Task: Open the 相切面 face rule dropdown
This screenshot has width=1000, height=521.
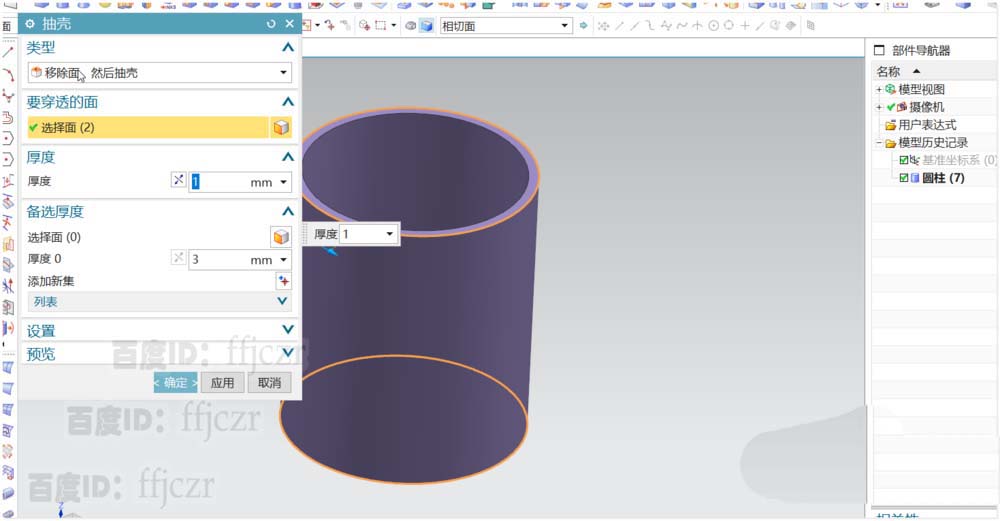Action: pyautogui.click(x=564, y=26)
